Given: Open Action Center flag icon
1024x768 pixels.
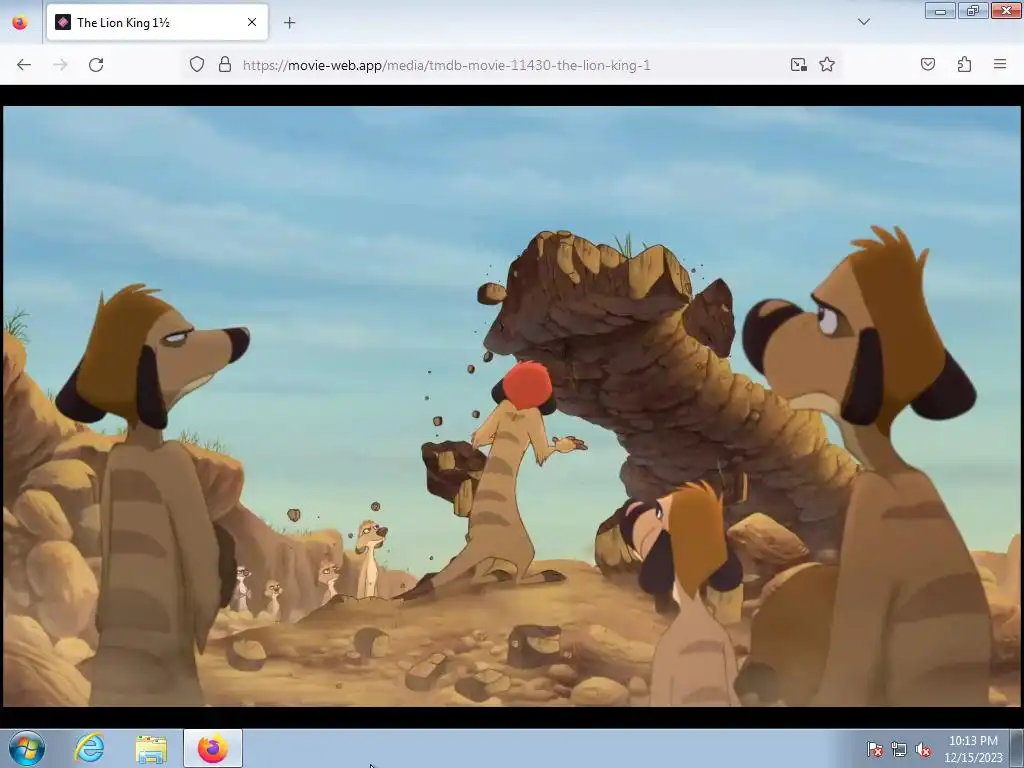Looking at the screenshot, I should tap(874, 749).
